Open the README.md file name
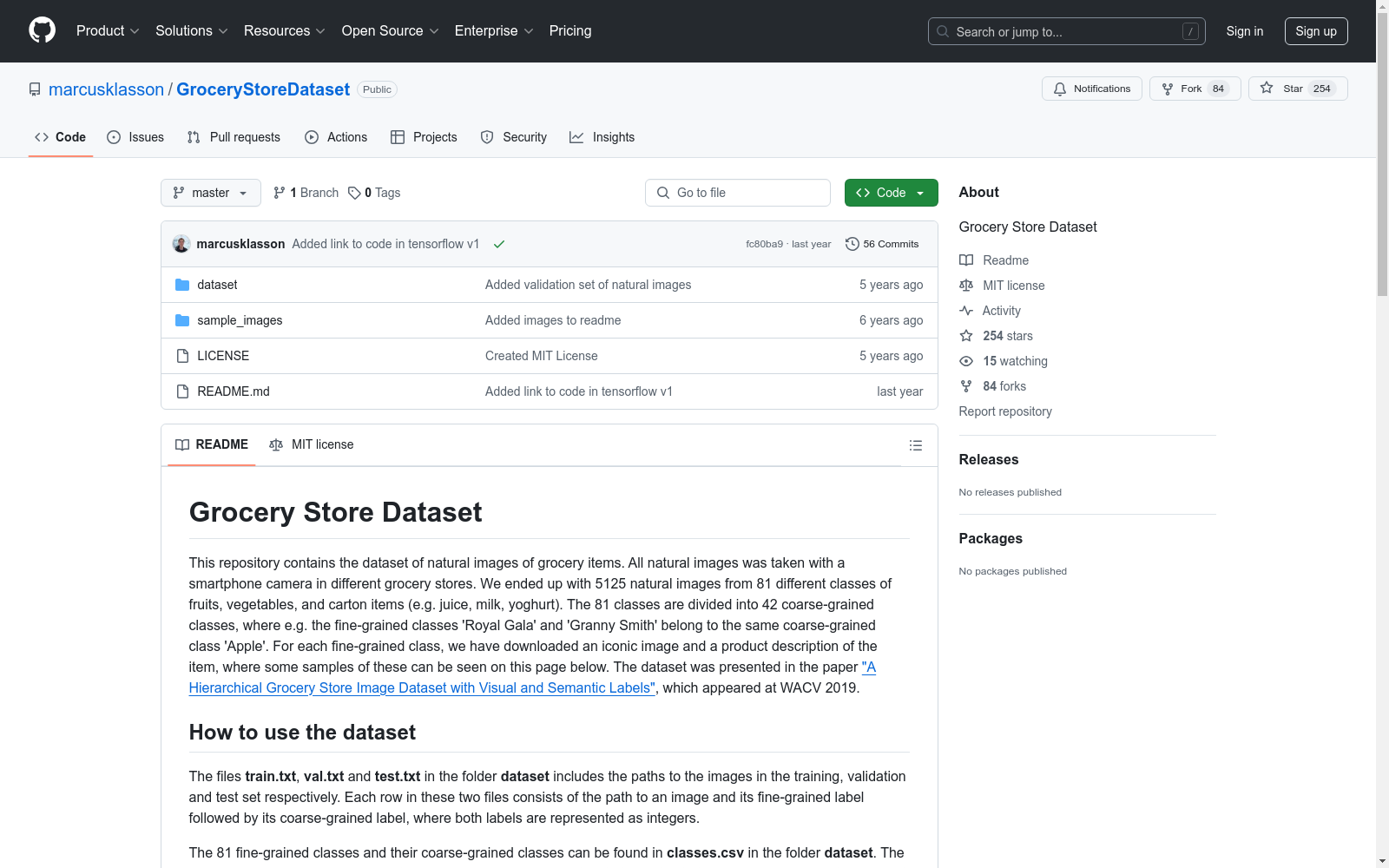This screenshot has height=868, width=1389. click(234, 391)
